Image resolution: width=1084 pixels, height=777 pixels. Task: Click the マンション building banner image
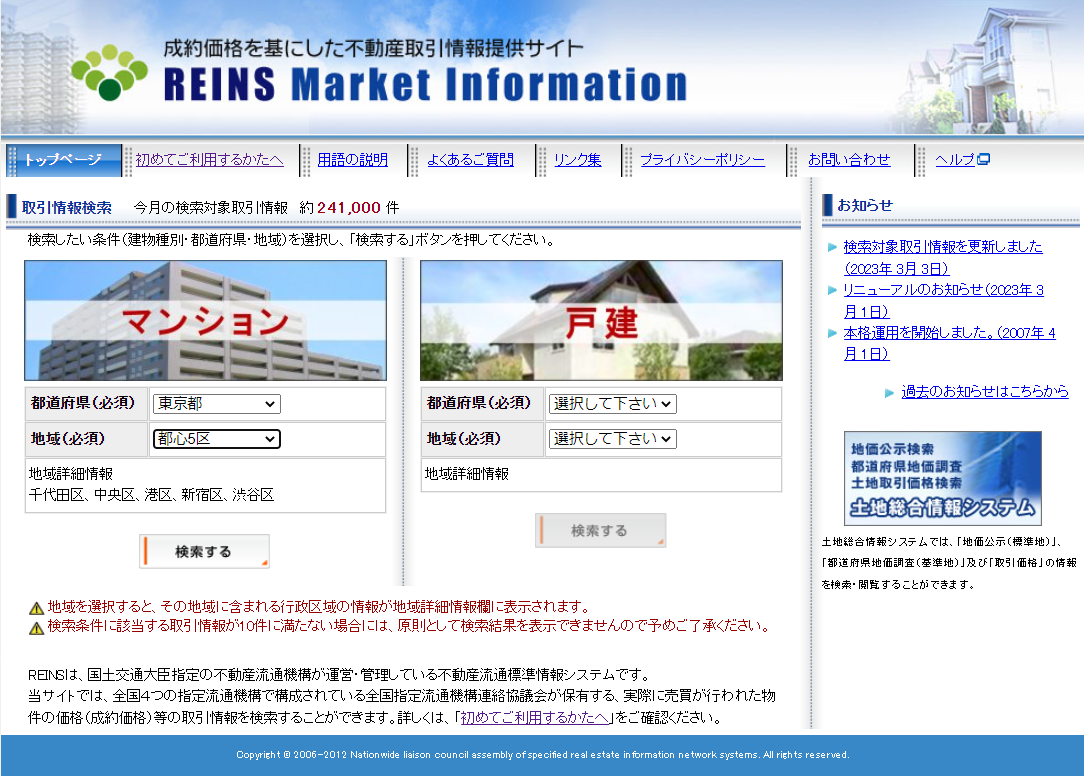pos(205,321)
